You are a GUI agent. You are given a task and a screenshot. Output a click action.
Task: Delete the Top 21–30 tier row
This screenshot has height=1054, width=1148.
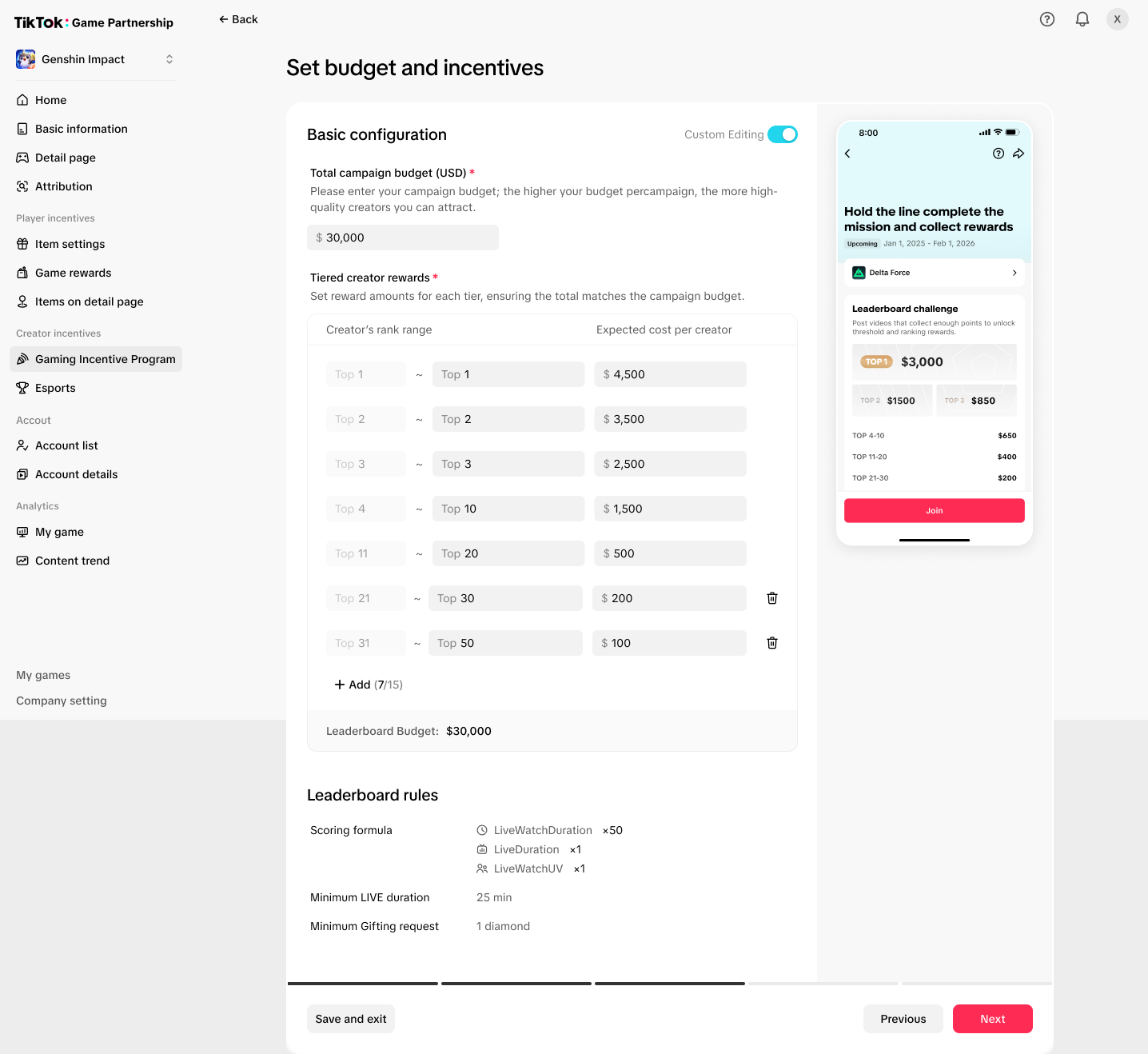tap(772, 598)
